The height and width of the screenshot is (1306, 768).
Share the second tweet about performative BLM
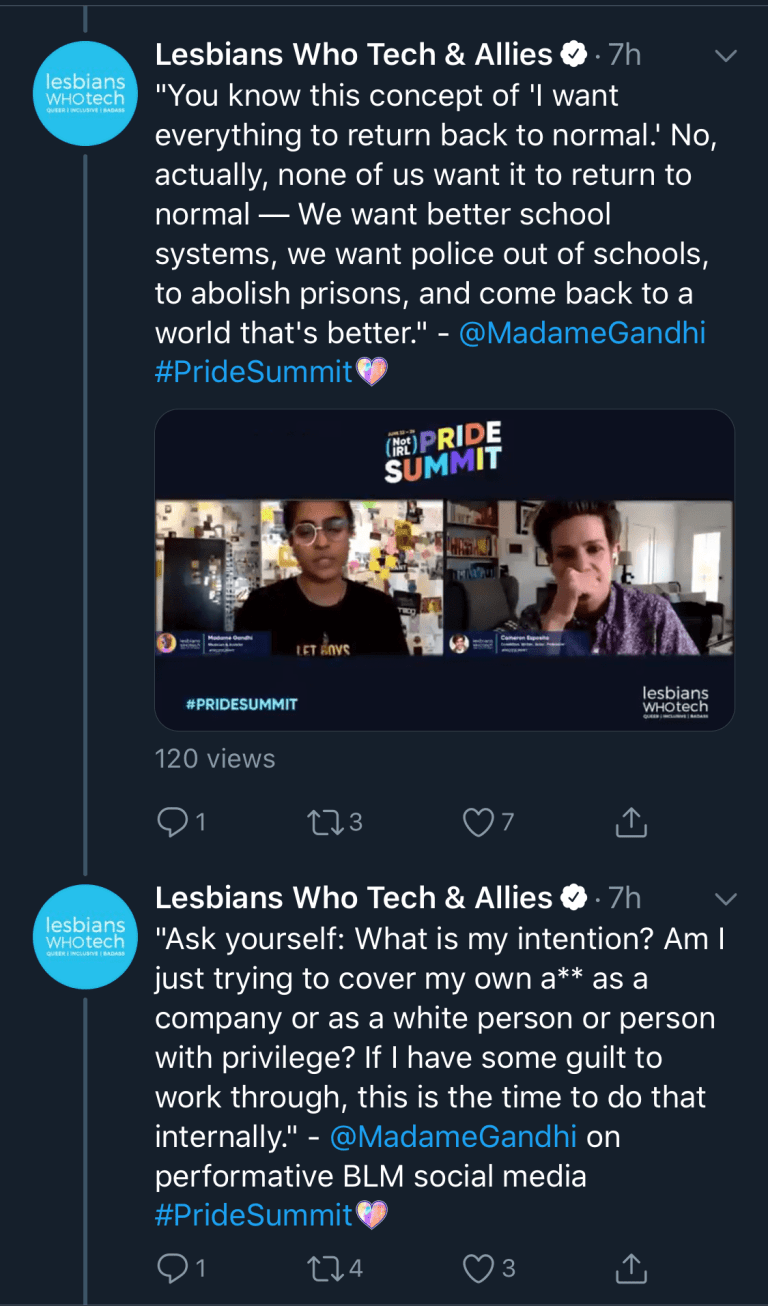tap(632, 1269)
